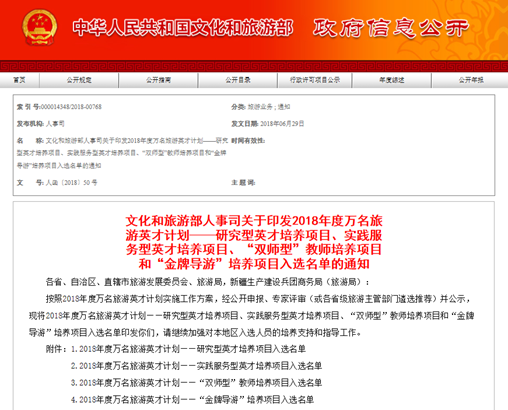Open attachment 2 实践服务型英才培养项目入选名单
The image size is (508, 410).
[196, 366]
